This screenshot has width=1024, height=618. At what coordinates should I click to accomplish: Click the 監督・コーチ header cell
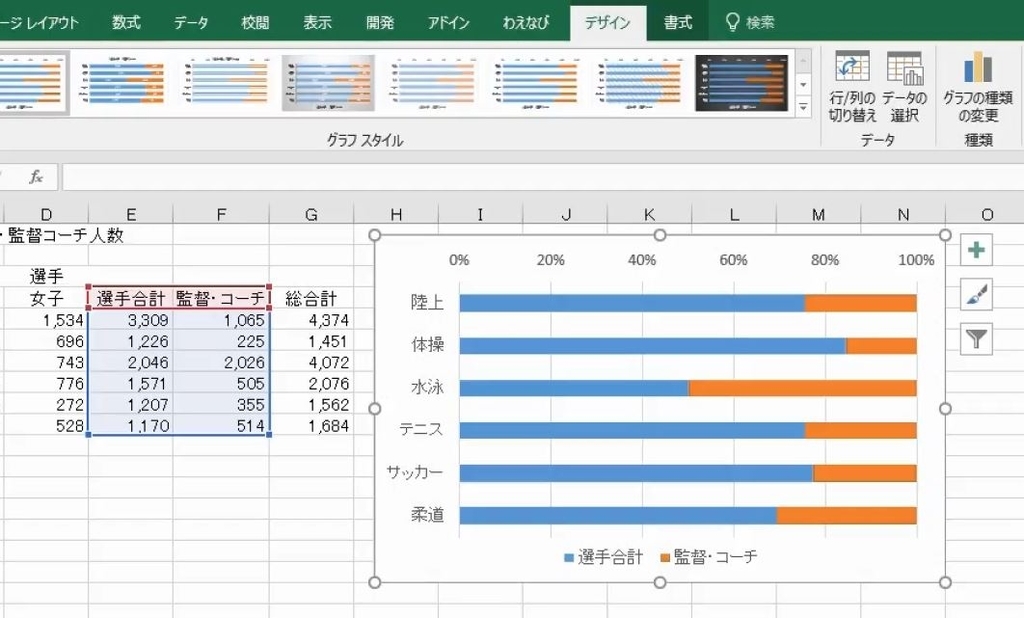[x=221, y=296]
